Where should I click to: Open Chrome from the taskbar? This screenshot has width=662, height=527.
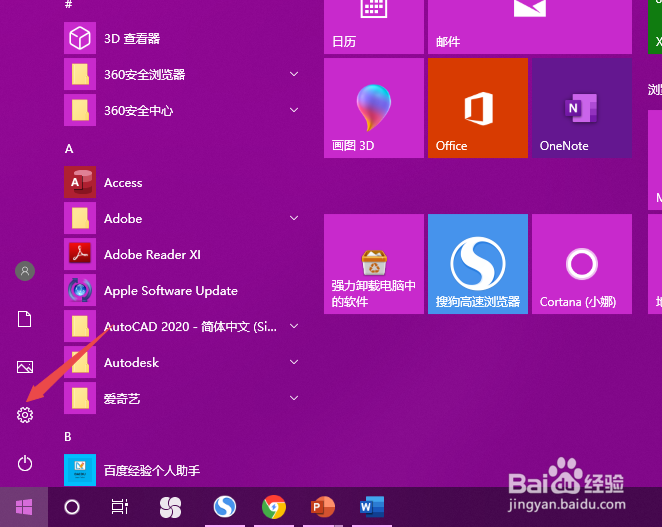pos(274,507)
